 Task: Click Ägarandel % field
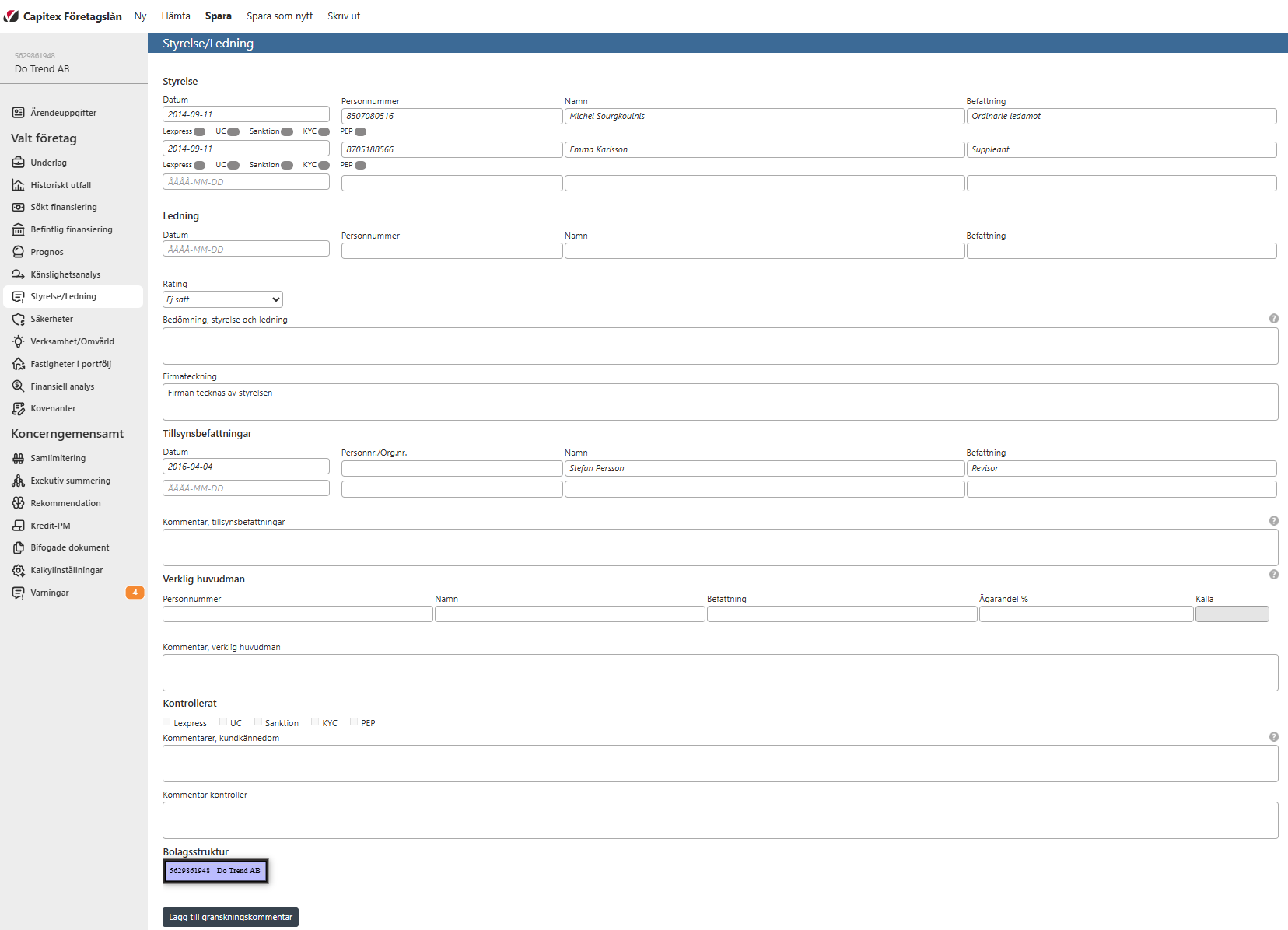coord(1086,614)
